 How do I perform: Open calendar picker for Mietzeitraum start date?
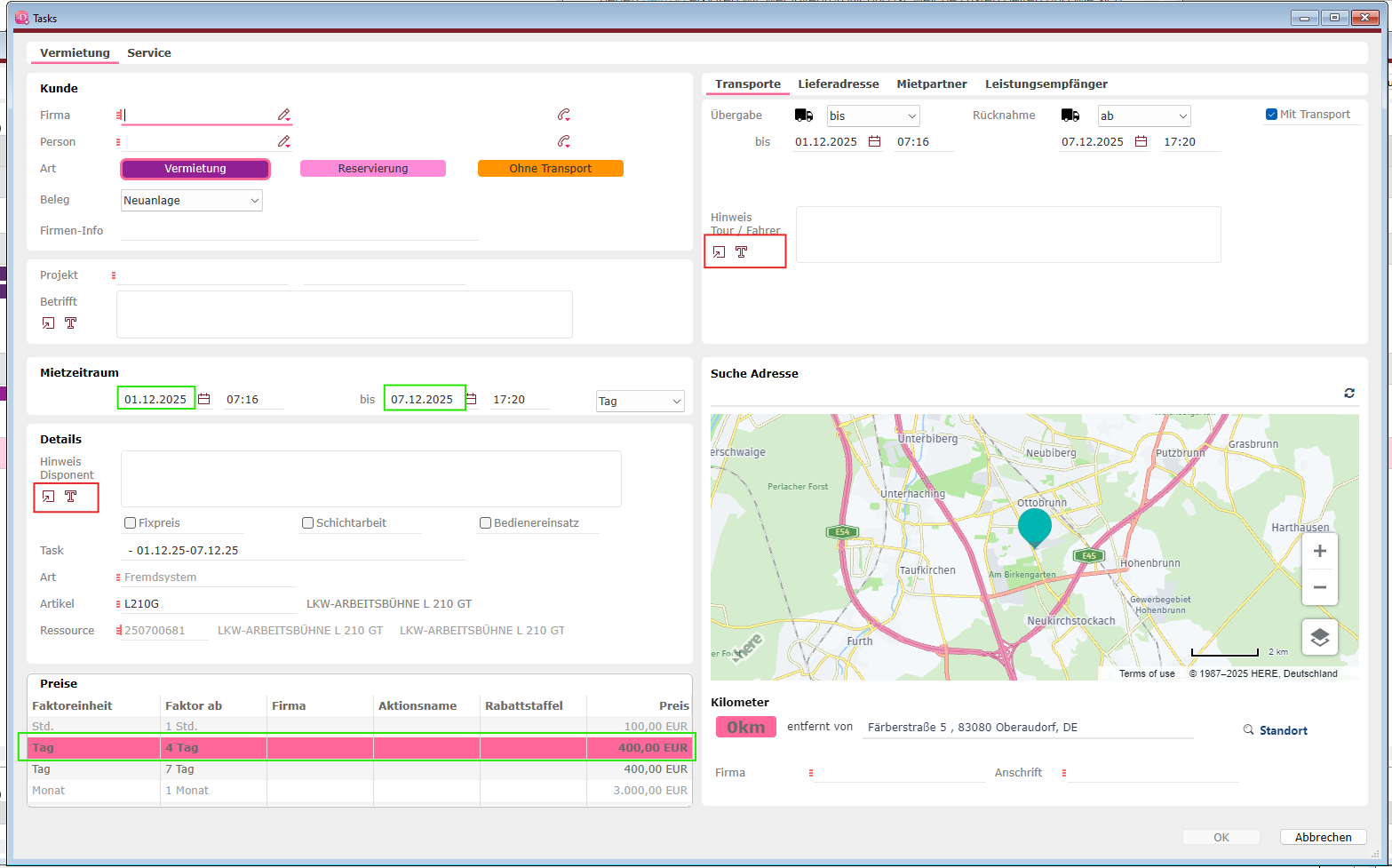point(204,399)
